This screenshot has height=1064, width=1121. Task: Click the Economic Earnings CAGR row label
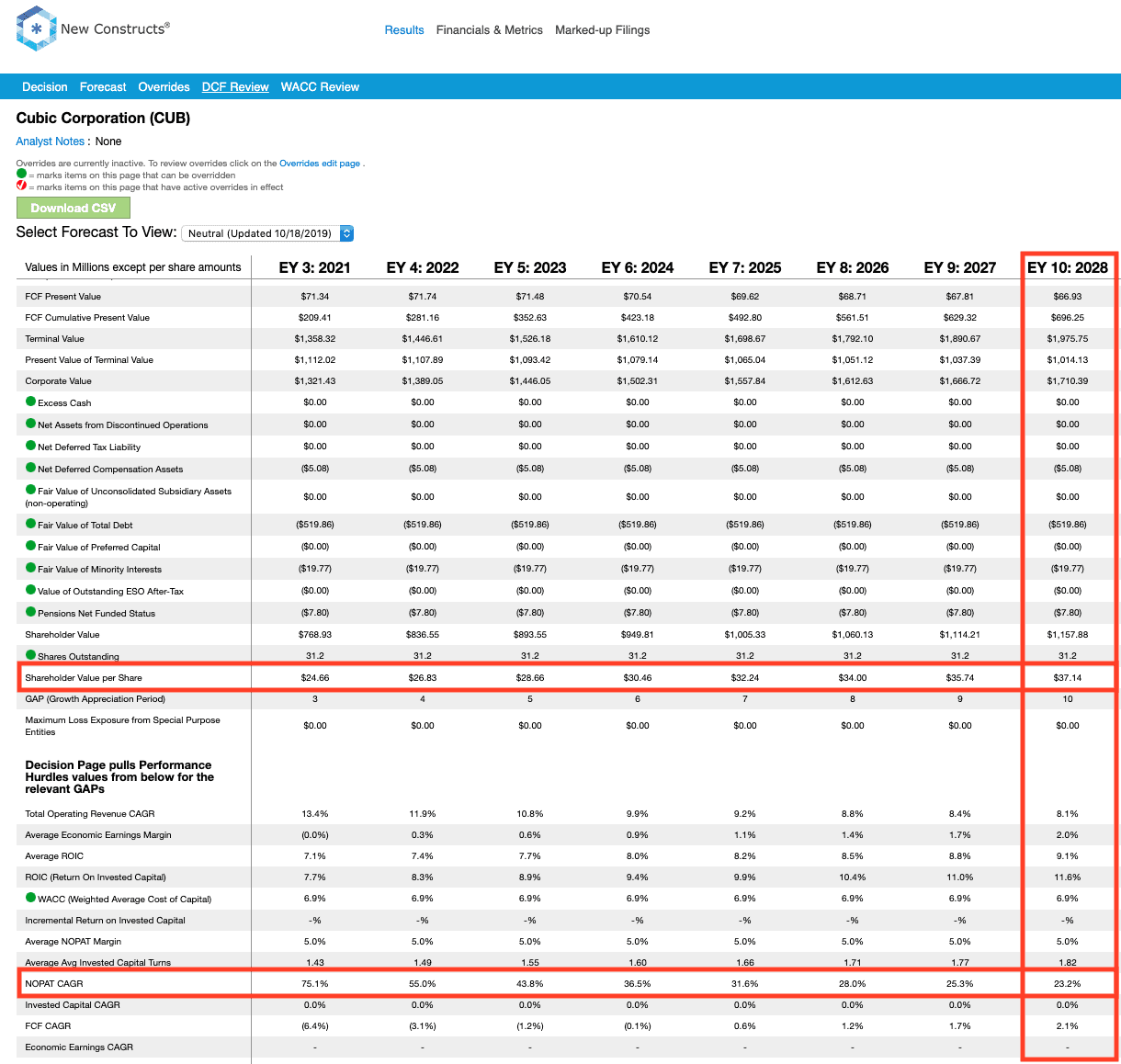79,1047
